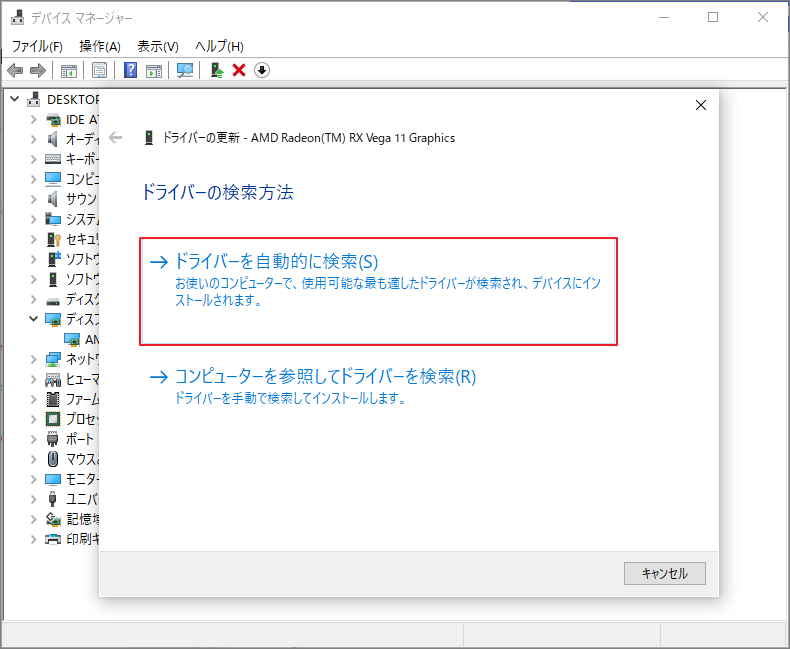The height and width of the screenshot is (649, 790).
Task: Click the show/hide console tree toolbar icon
Action: pos(69,71)
